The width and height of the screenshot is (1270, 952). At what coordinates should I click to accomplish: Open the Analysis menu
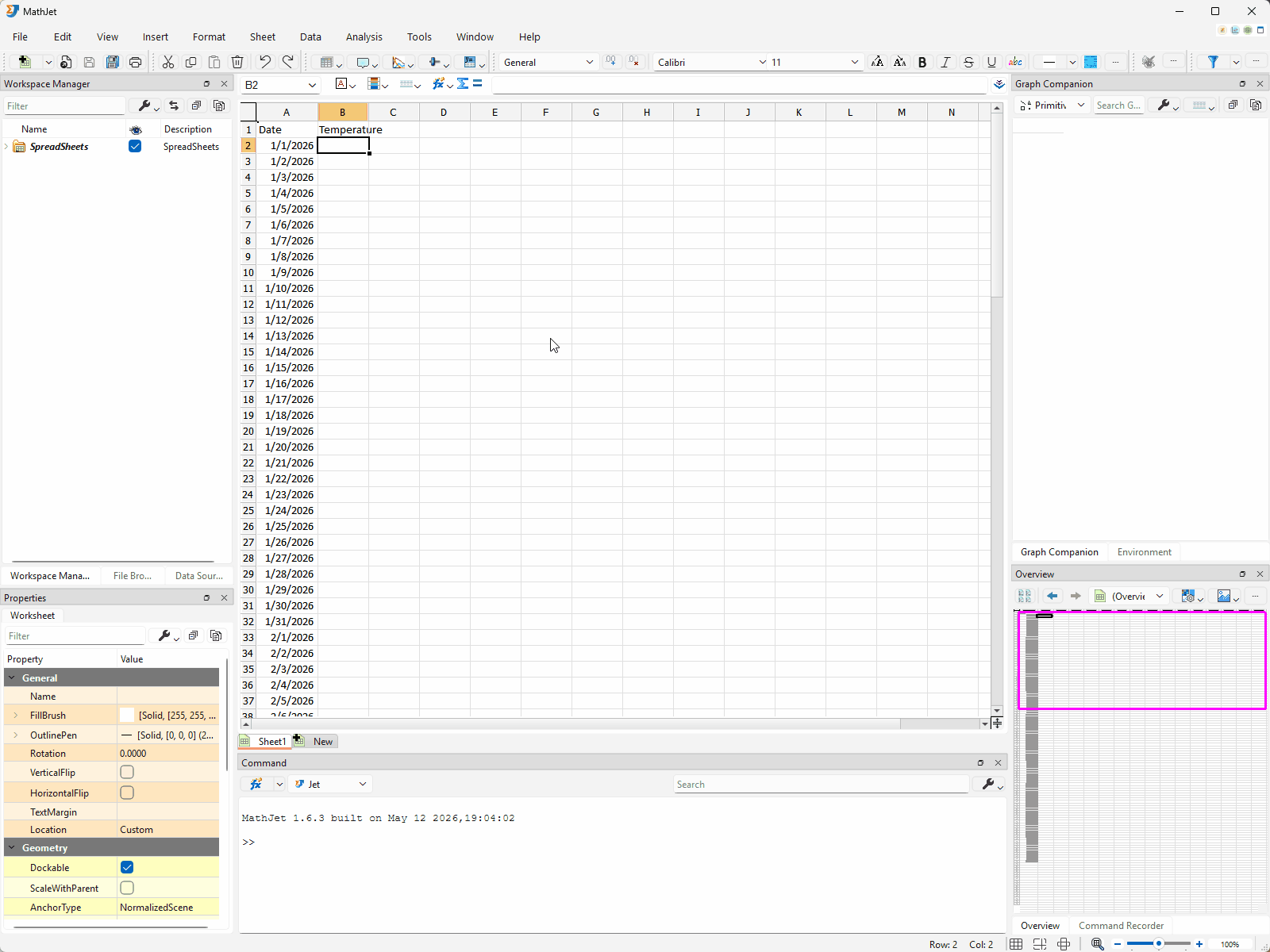click(x=364, y=36)
